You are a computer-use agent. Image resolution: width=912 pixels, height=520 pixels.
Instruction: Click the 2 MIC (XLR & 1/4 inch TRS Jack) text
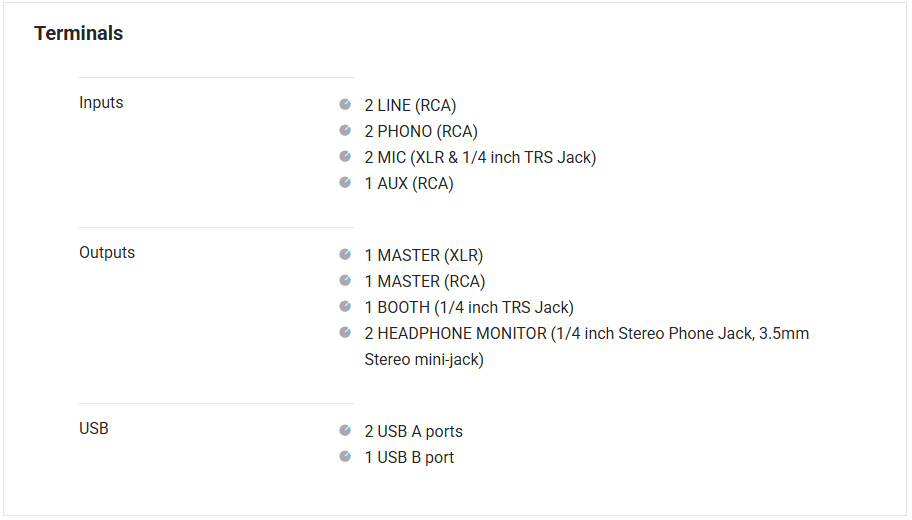pos(480,157)
